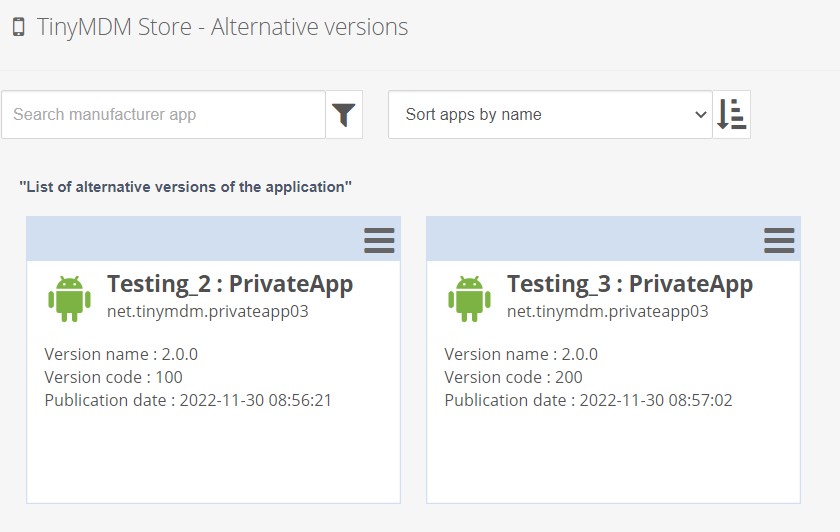Click the 'Version code : 100' line
The image size is (840, 532).
tap(114, 377)
